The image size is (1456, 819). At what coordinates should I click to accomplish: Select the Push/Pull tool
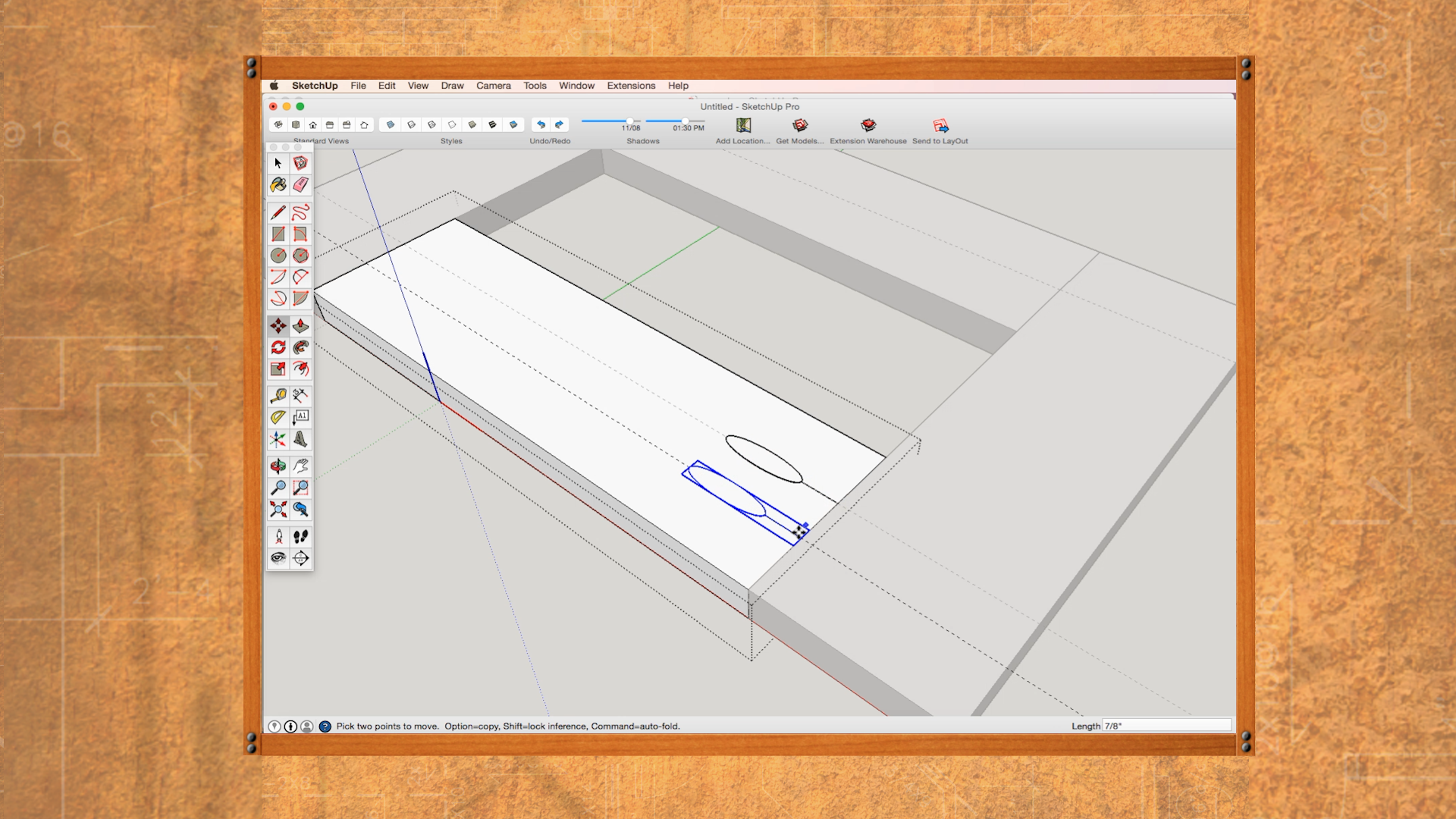(300, 326)
